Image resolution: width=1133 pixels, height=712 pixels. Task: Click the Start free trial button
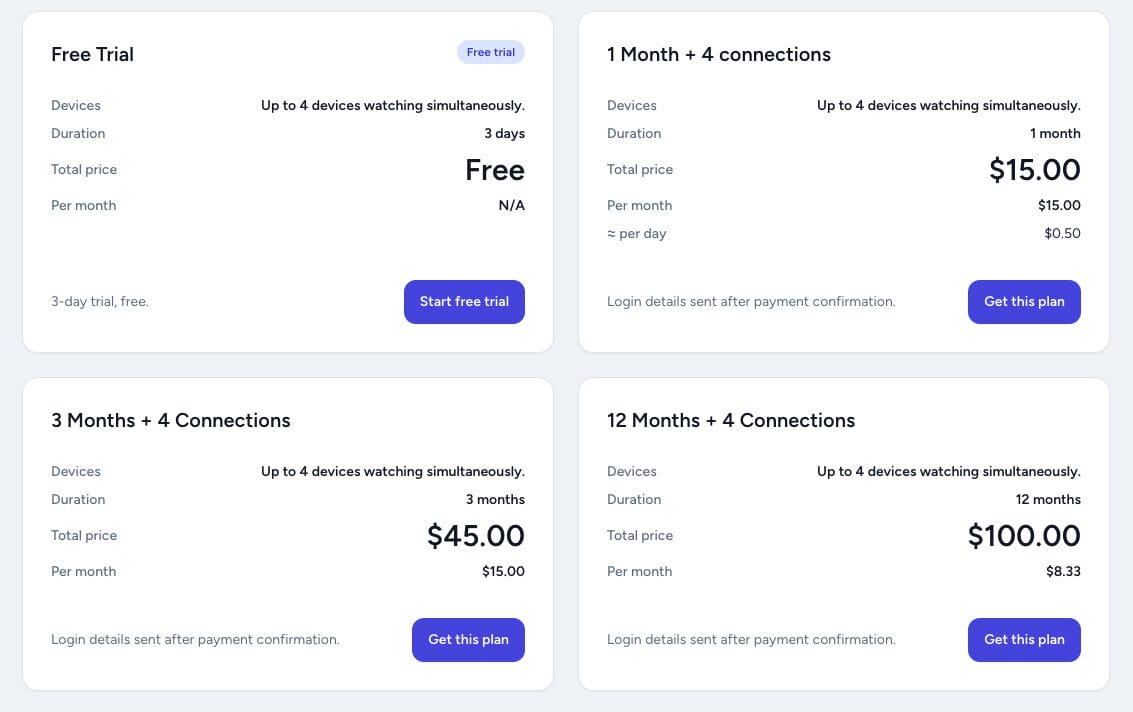pyautogui.click(x=464, y=301)
